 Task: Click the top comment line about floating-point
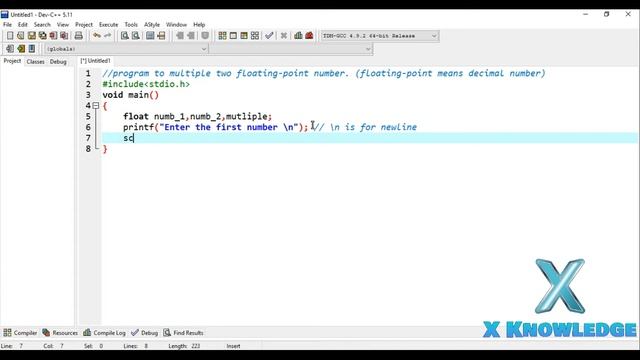[324, 73]
